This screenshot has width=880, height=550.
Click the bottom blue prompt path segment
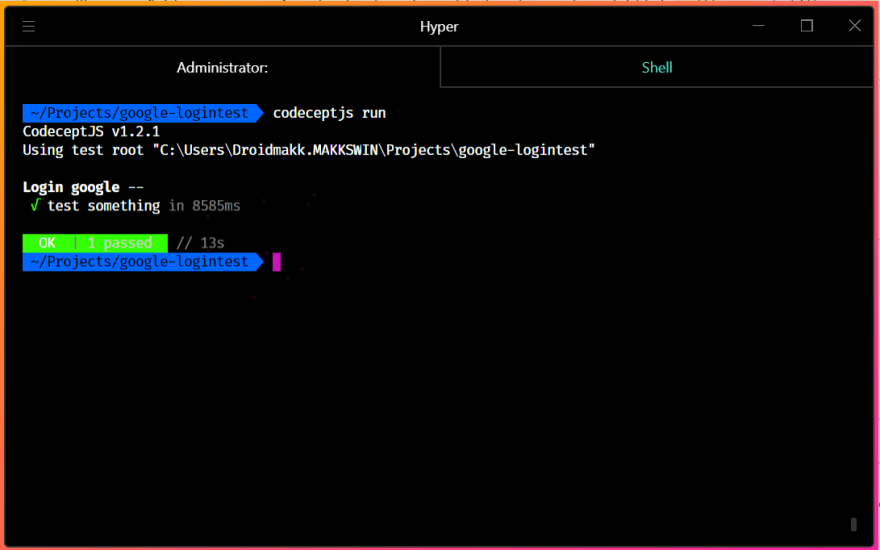click(143, 262)
